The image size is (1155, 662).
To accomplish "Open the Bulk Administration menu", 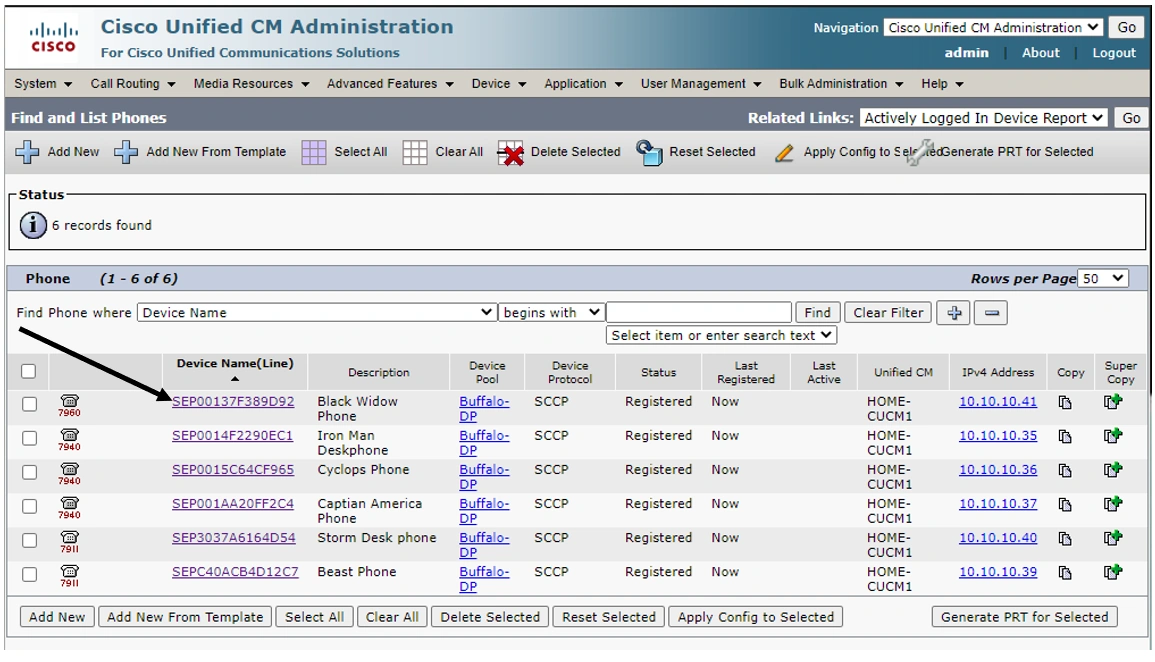I will coord(840,84).
